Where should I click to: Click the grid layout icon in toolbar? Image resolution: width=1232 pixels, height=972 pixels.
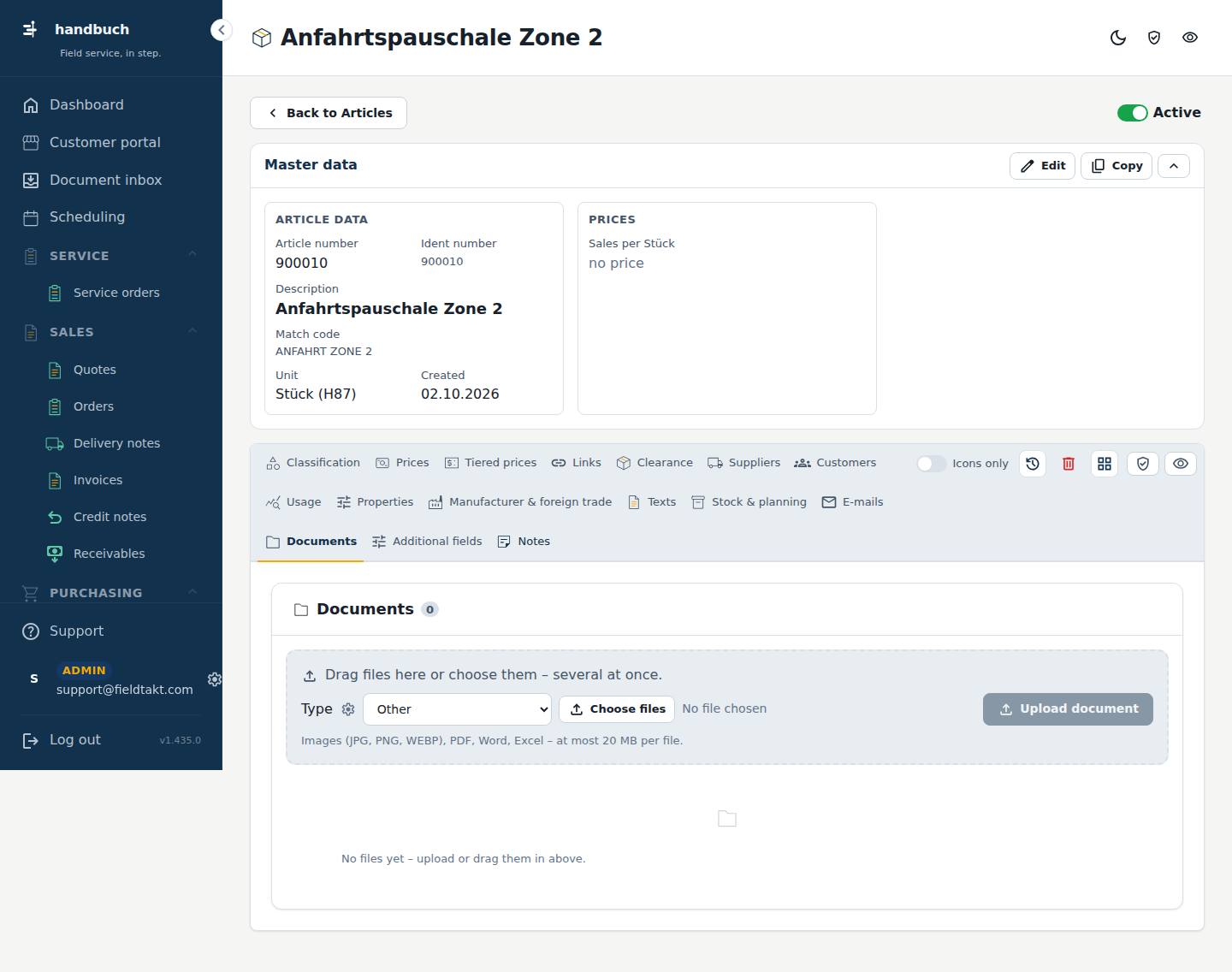pyautogui.click(x=1105, y=464)
